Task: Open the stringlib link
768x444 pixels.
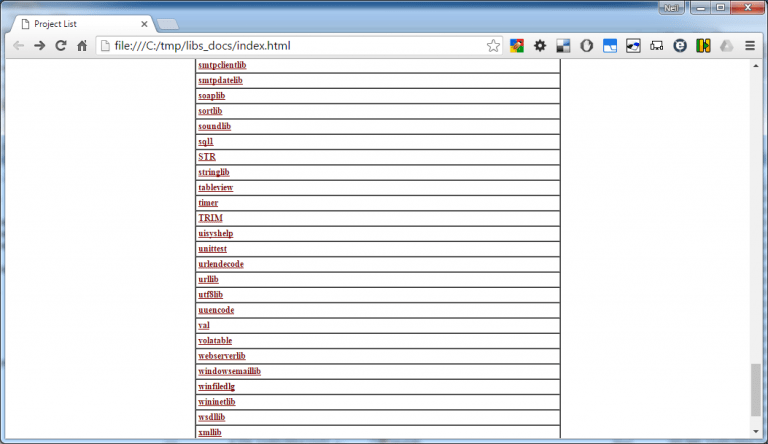Action: point(214,172)
